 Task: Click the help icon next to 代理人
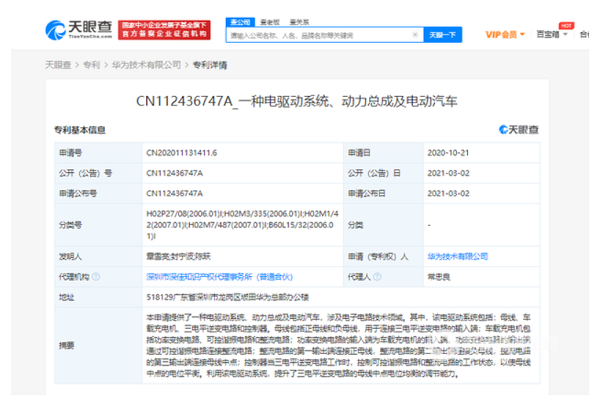(x=377, y=276)
